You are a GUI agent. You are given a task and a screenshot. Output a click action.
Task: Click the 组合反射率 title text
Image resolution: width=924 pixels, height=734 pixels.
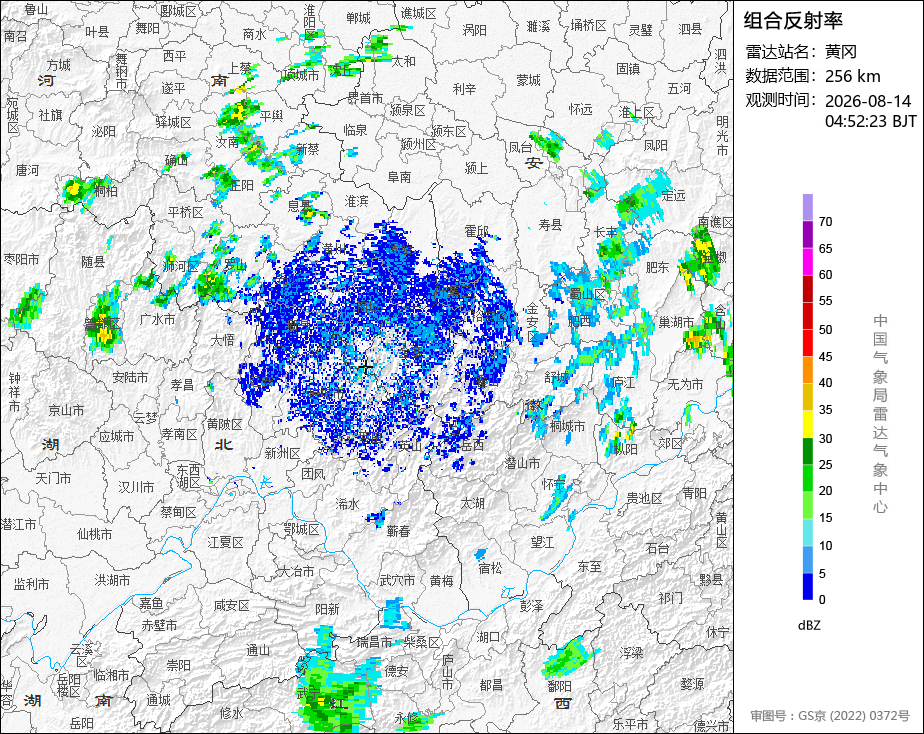tap(793, 21)
